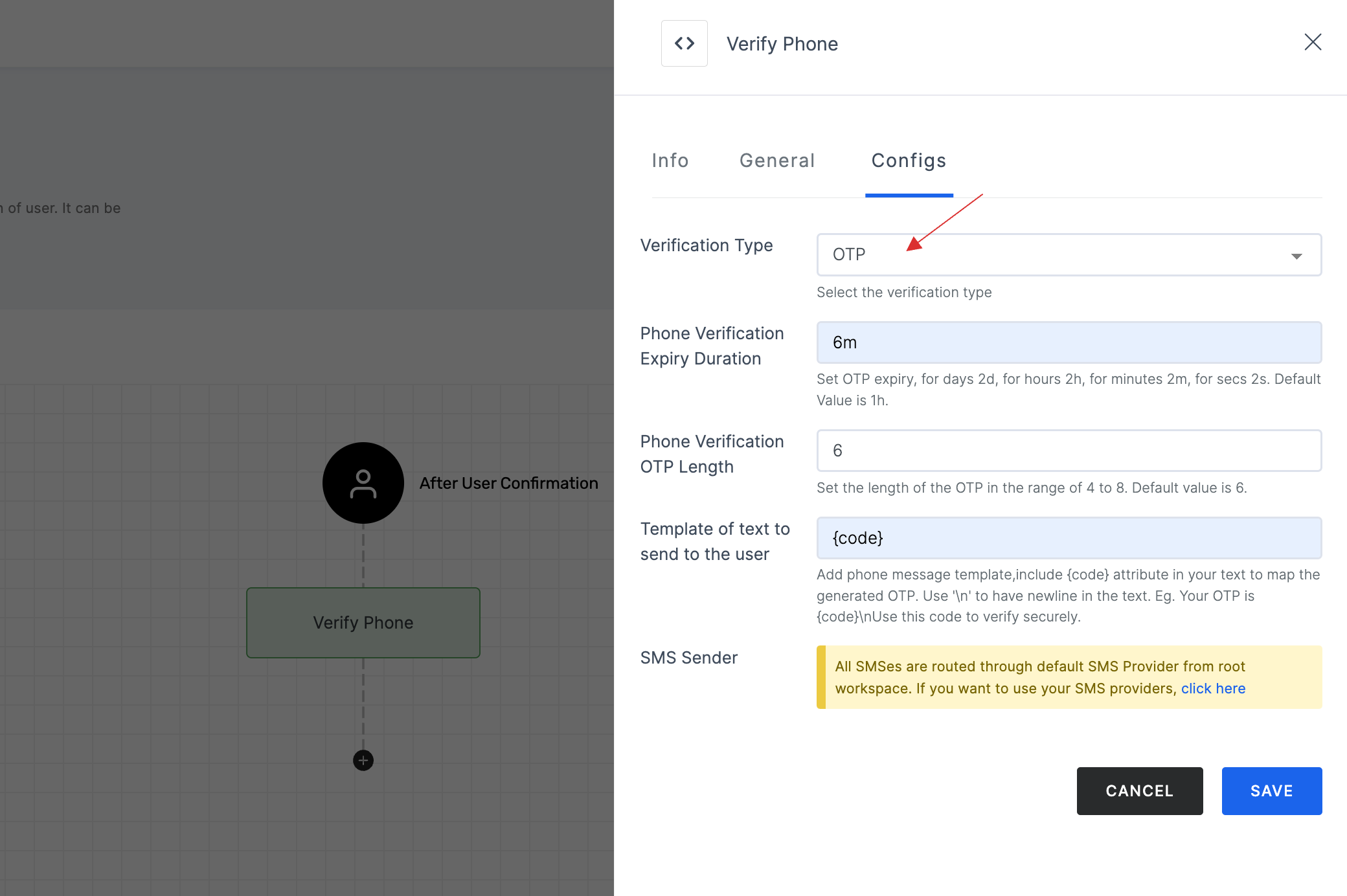Close the Verify Phone panel
This screenshot has height=896, width=1347.
(x=1313, y=42)
